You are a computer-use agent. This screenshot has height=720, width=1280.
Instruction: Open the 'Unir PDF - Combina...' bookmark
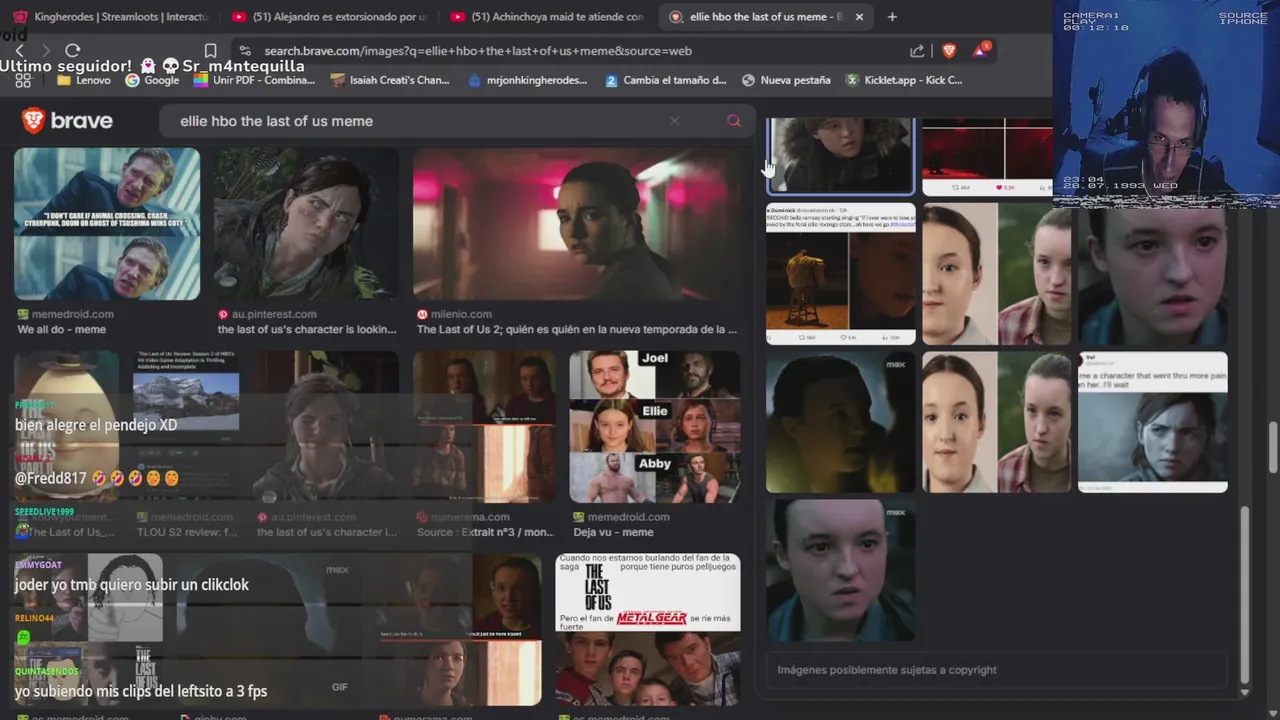coord(254,80)
